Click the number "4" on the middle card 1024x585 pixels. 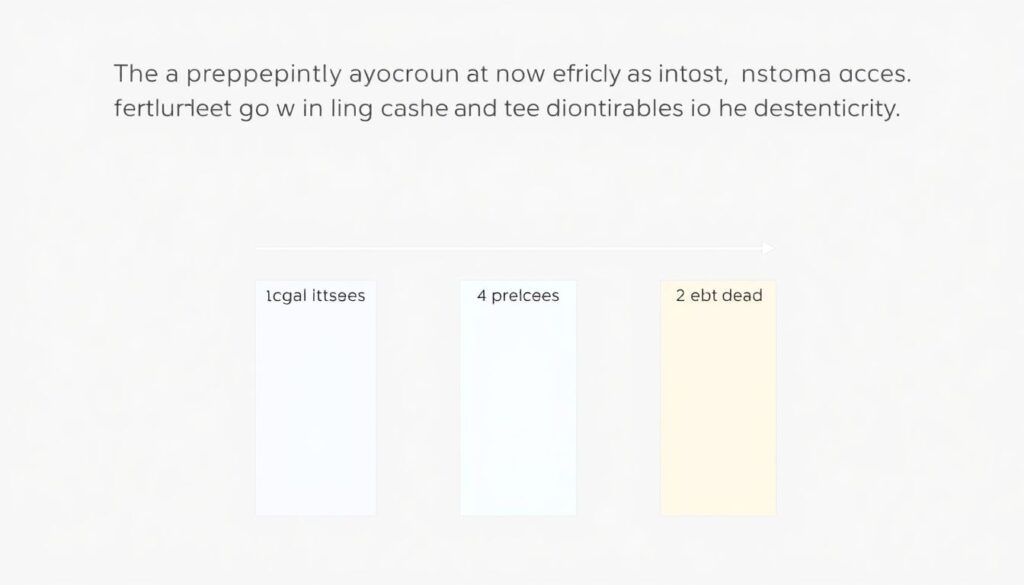(482, 296)
